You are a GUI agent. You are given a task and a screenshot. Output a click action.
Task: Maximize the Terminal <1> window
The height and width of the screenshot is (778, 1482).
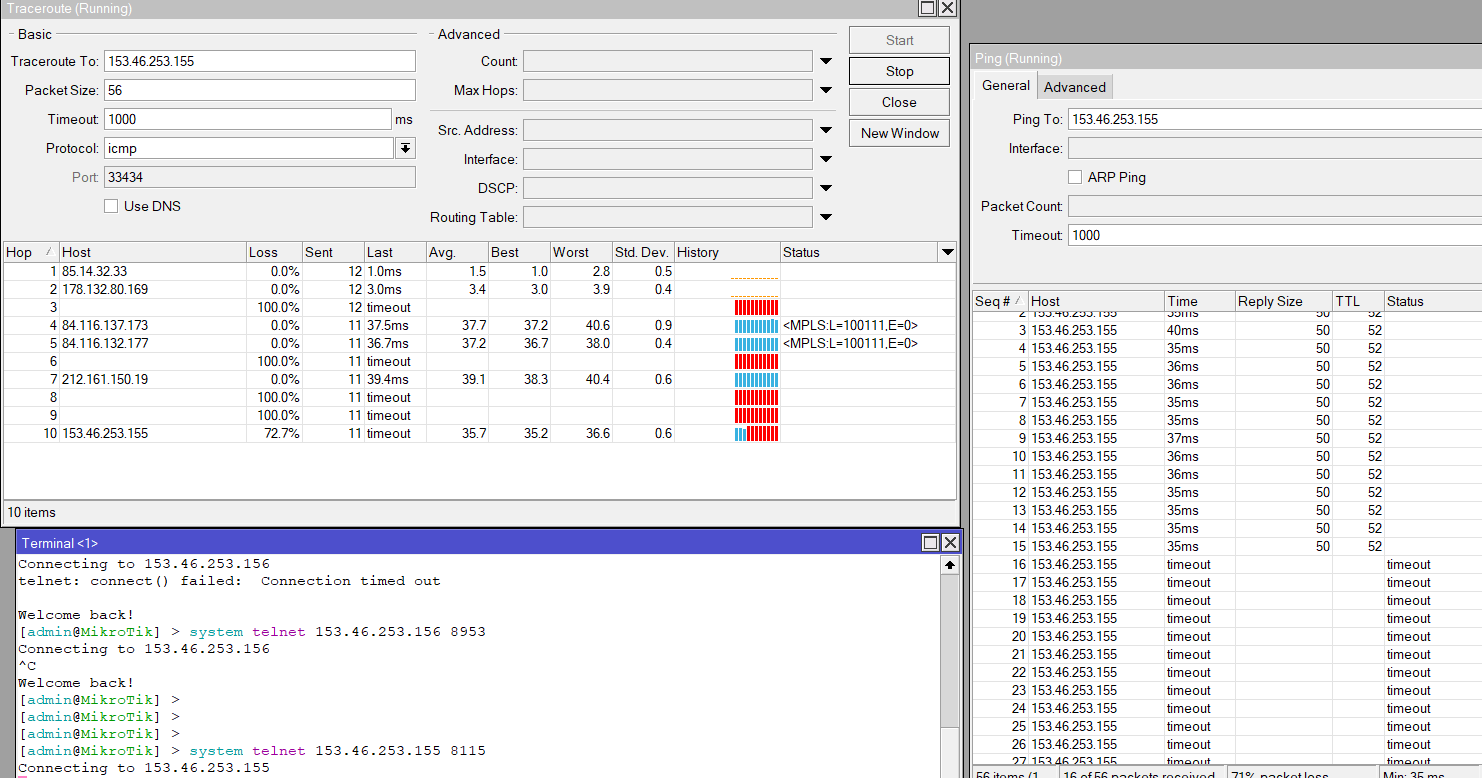click(x=930, y=543)
